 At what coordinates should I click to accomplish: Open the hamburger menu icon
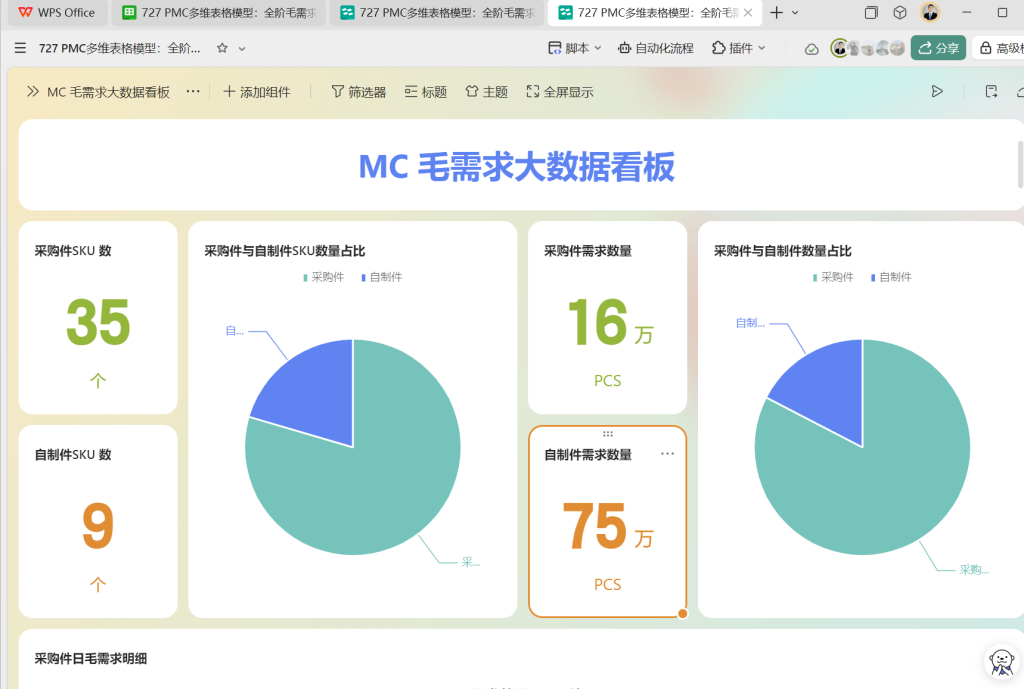point(20,48)
